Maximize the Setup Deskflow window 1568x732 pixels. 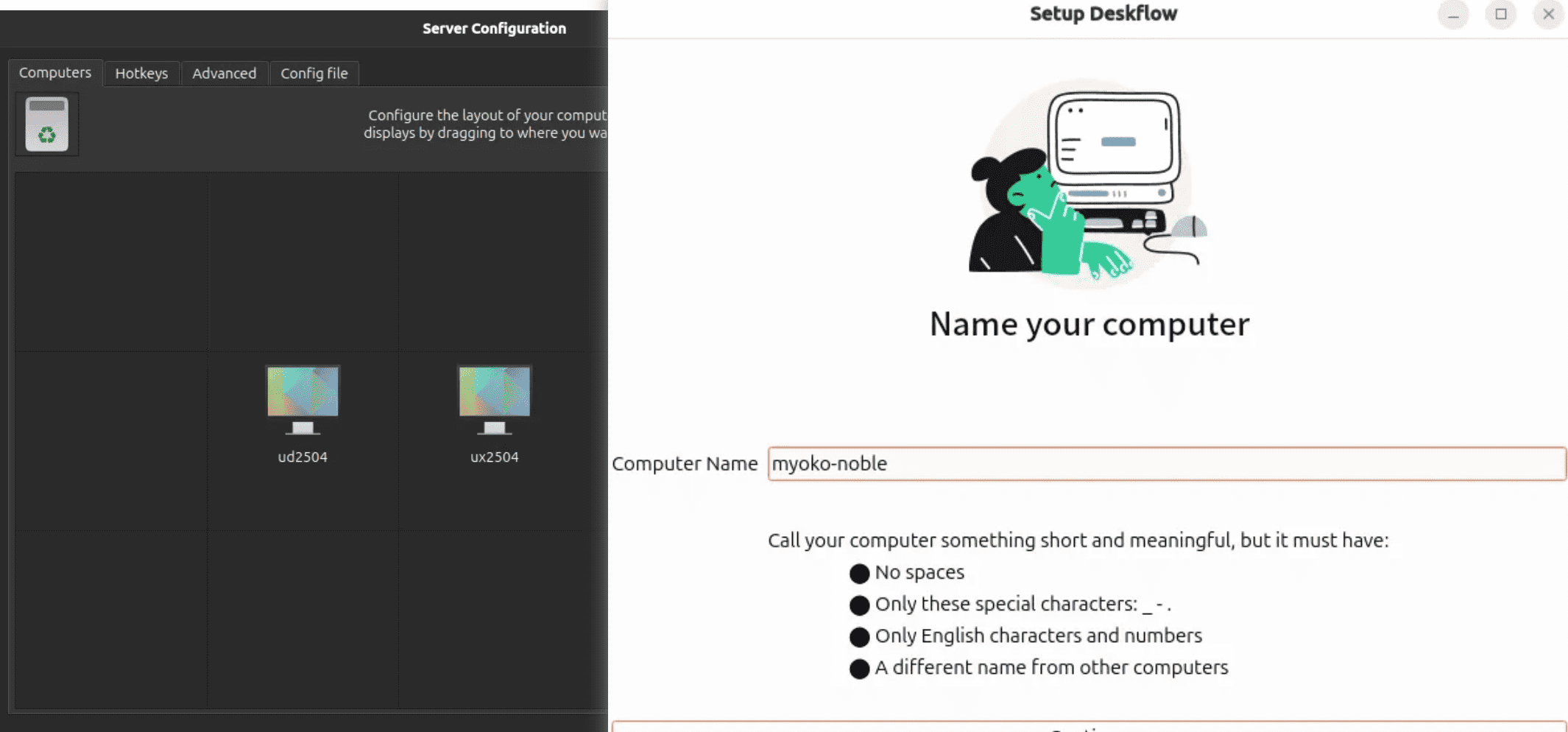coord(1501,14)
